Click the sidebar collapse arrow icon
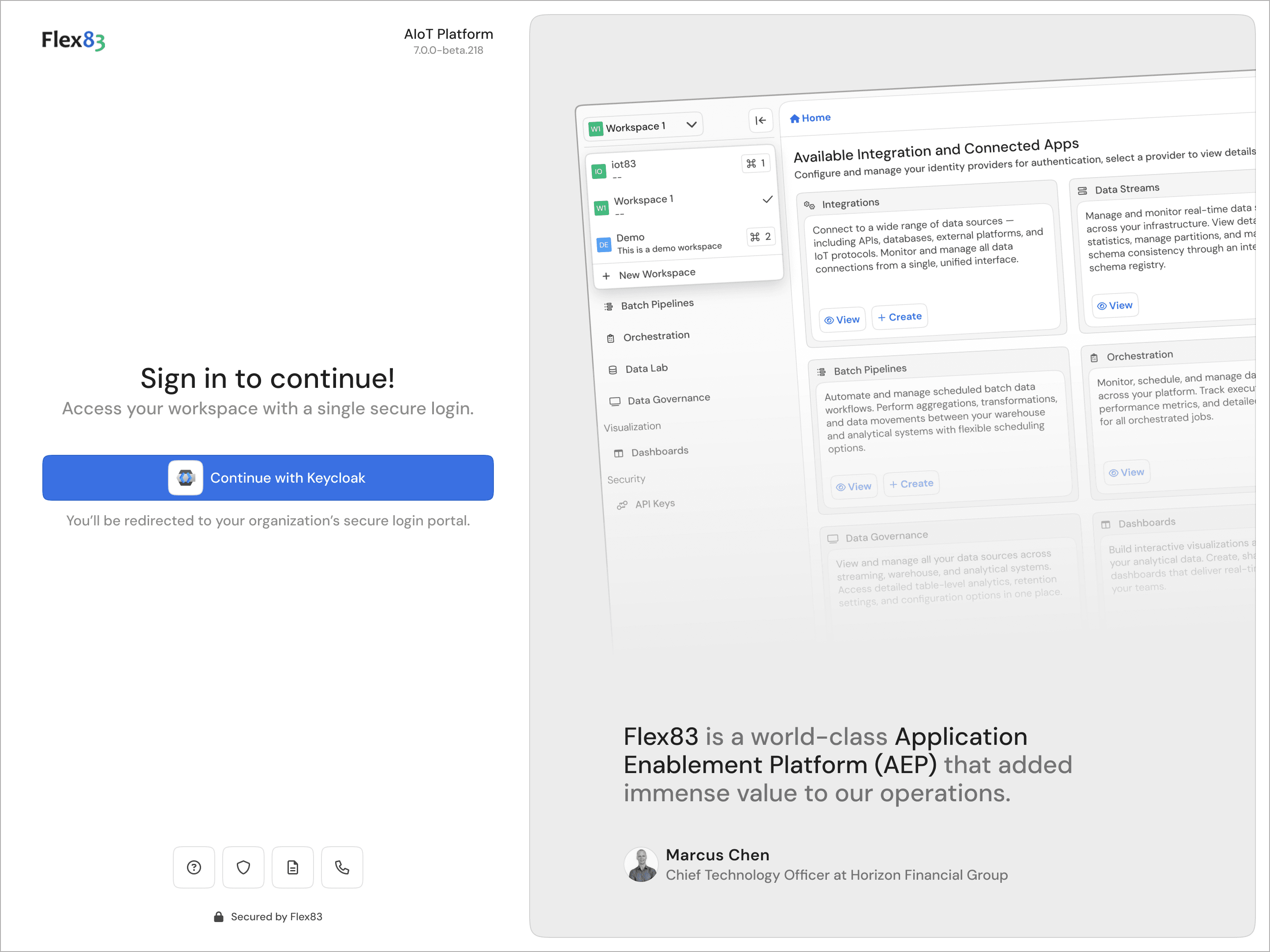Viewport: 1270px width, 952px height. click(x=760, y=120)
